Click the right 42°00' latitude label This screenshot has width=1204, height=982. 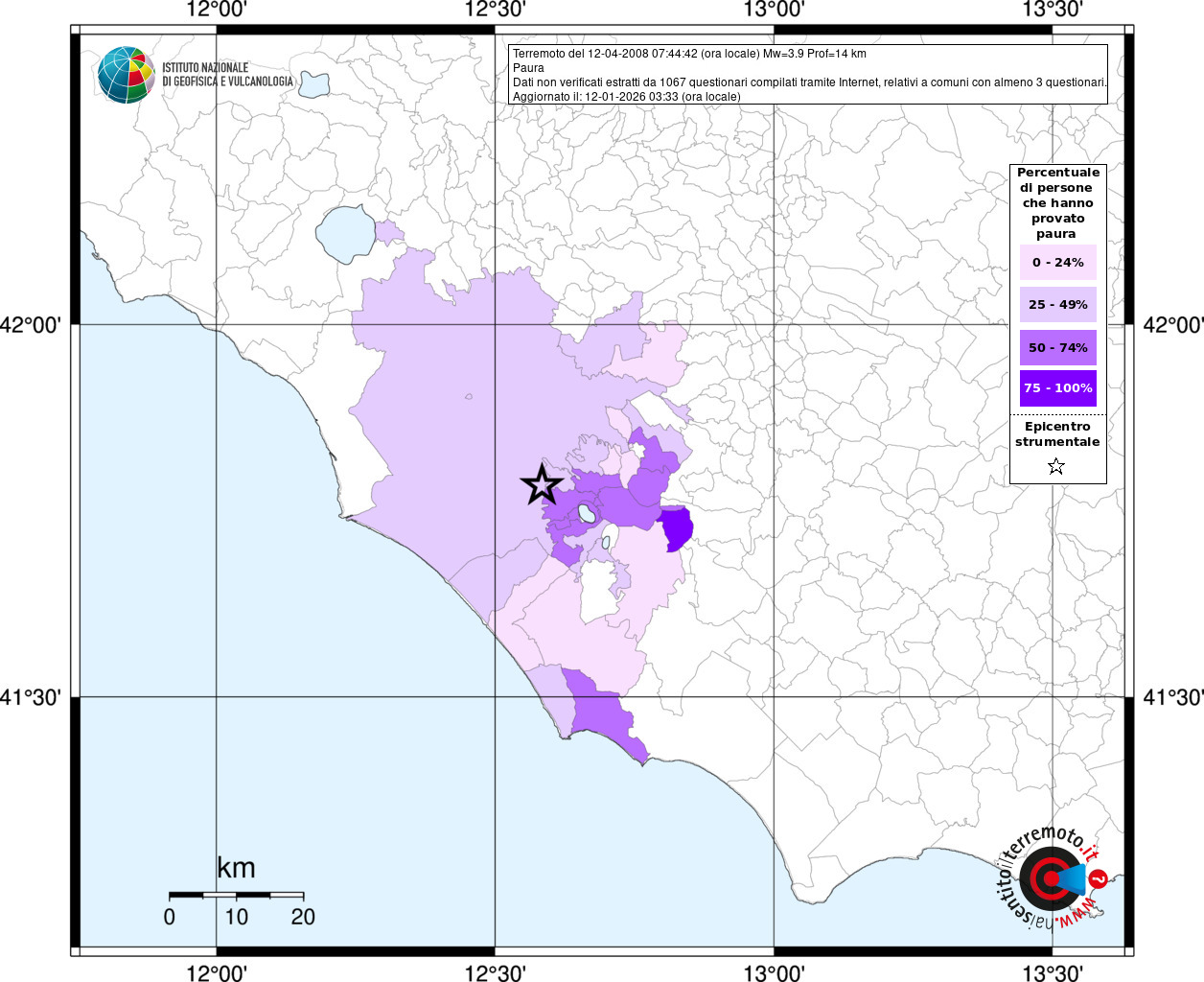[1173, 325]
